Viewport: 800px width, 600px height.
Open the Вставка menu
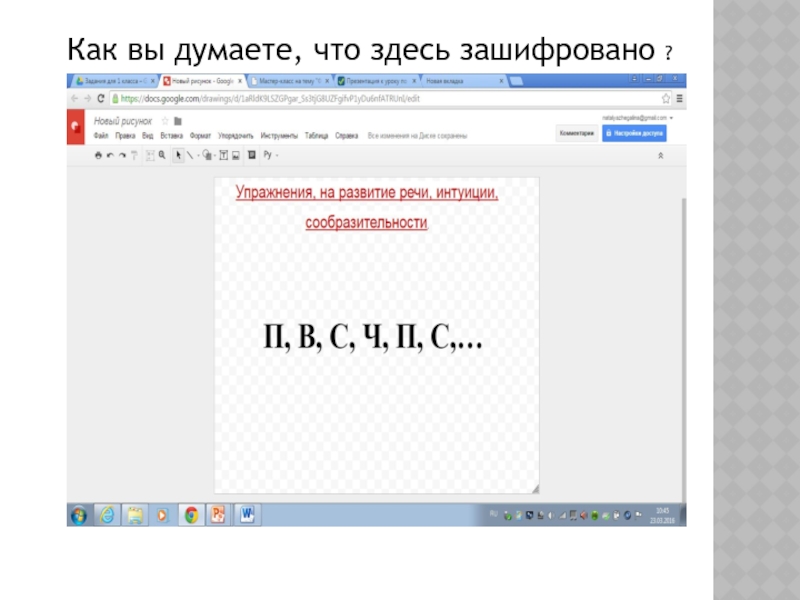[x=170, y=133]
